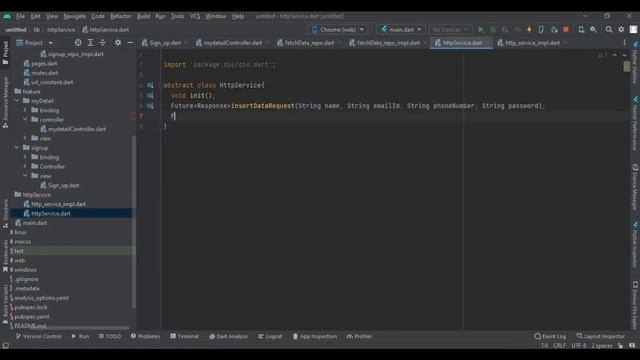The width and height of the screenshot is (640, 360).
Task: Click gutter icon beside insertDataRequest line
Action: 150,106
